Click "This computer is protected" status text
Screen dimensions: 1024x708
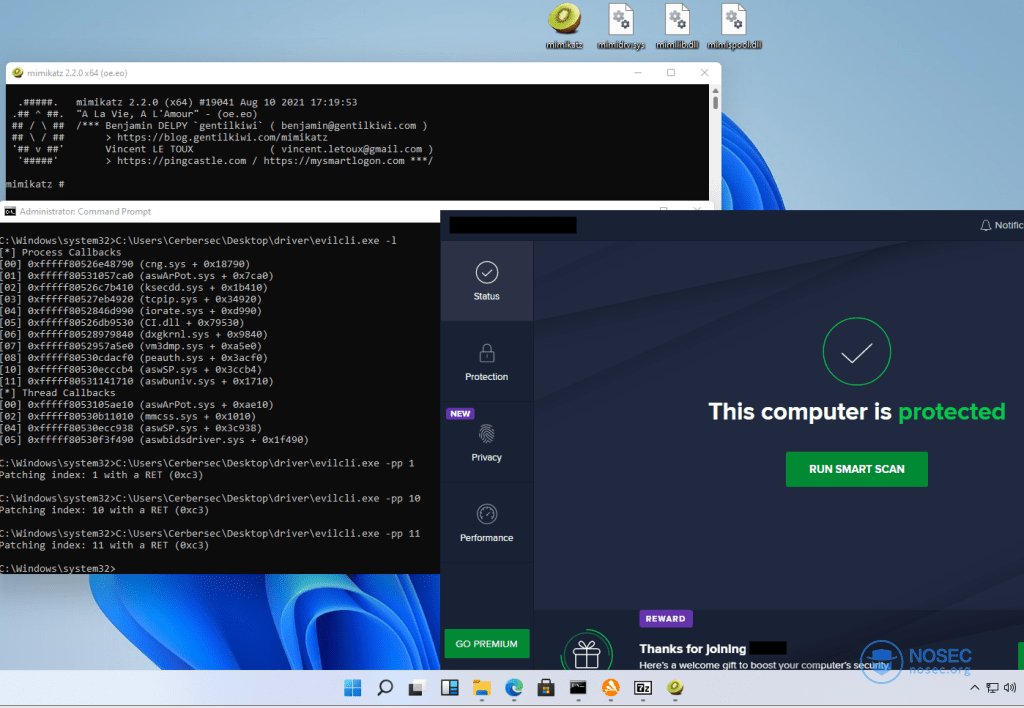click(856, 411)
